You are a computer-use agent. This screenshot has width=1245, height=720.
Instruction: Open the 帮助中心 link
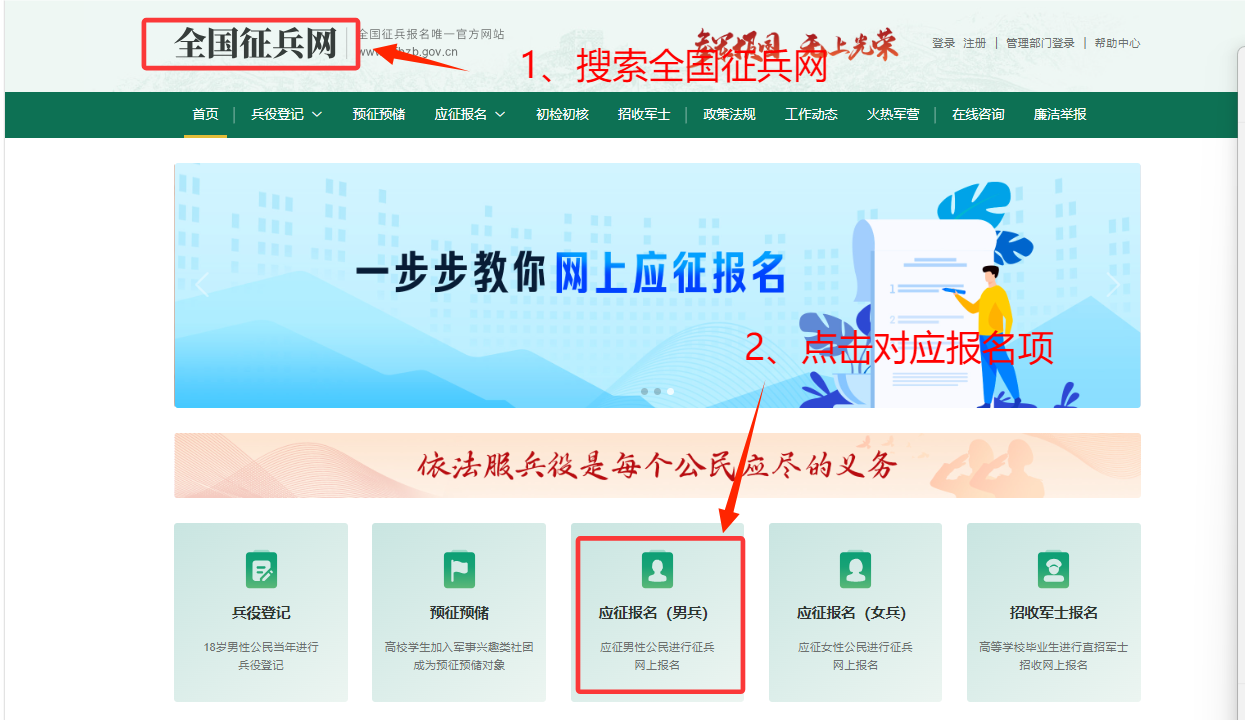[1117, 44]
